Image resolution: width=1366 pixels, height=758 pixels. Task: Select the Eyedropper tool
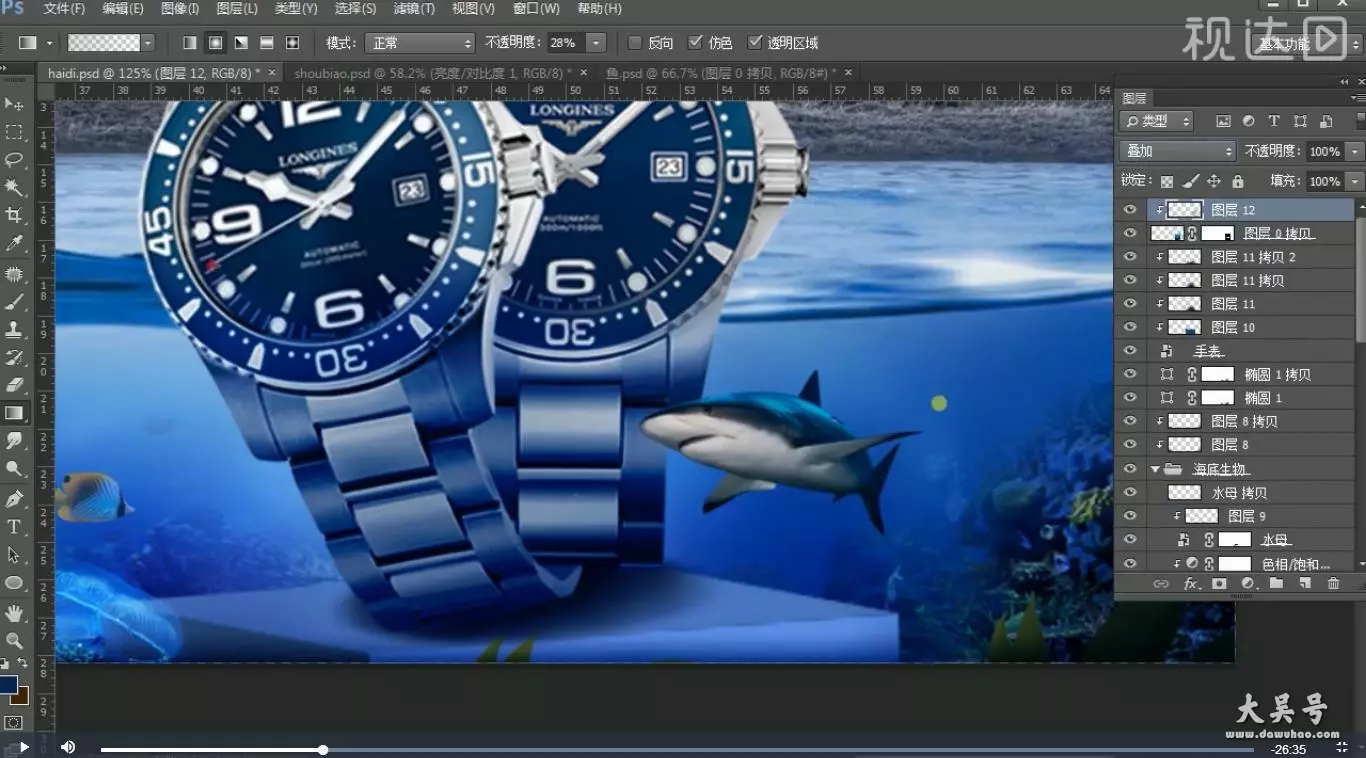[14, 243]
